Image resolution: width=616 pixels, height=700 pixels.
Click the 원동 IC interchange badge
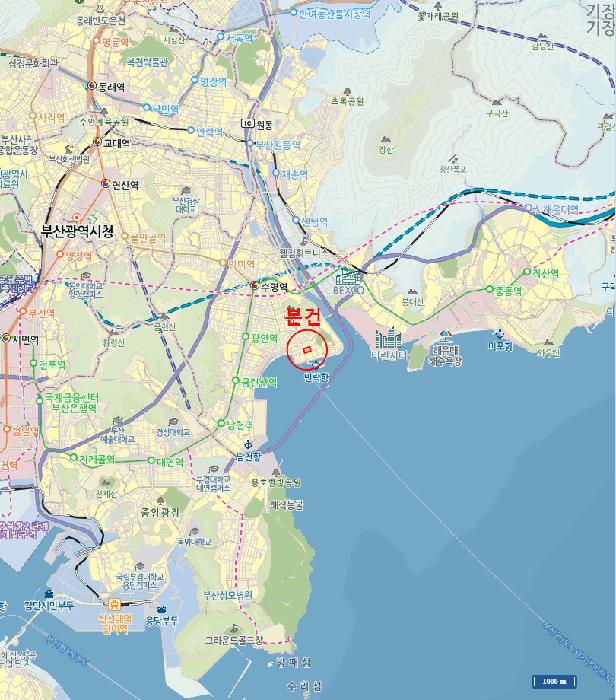coord(247,123)
